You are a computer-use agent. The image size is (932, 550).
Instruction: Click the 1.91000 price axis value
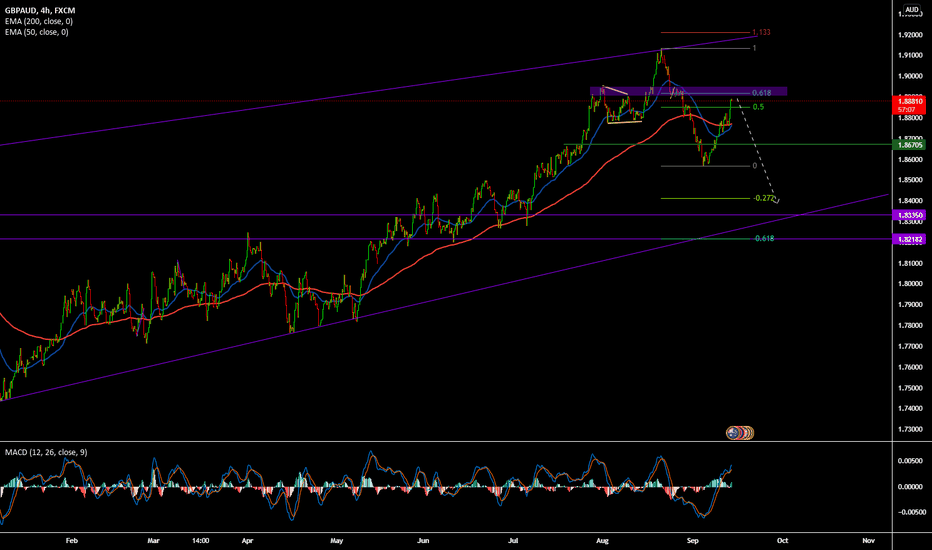[910, 55]
